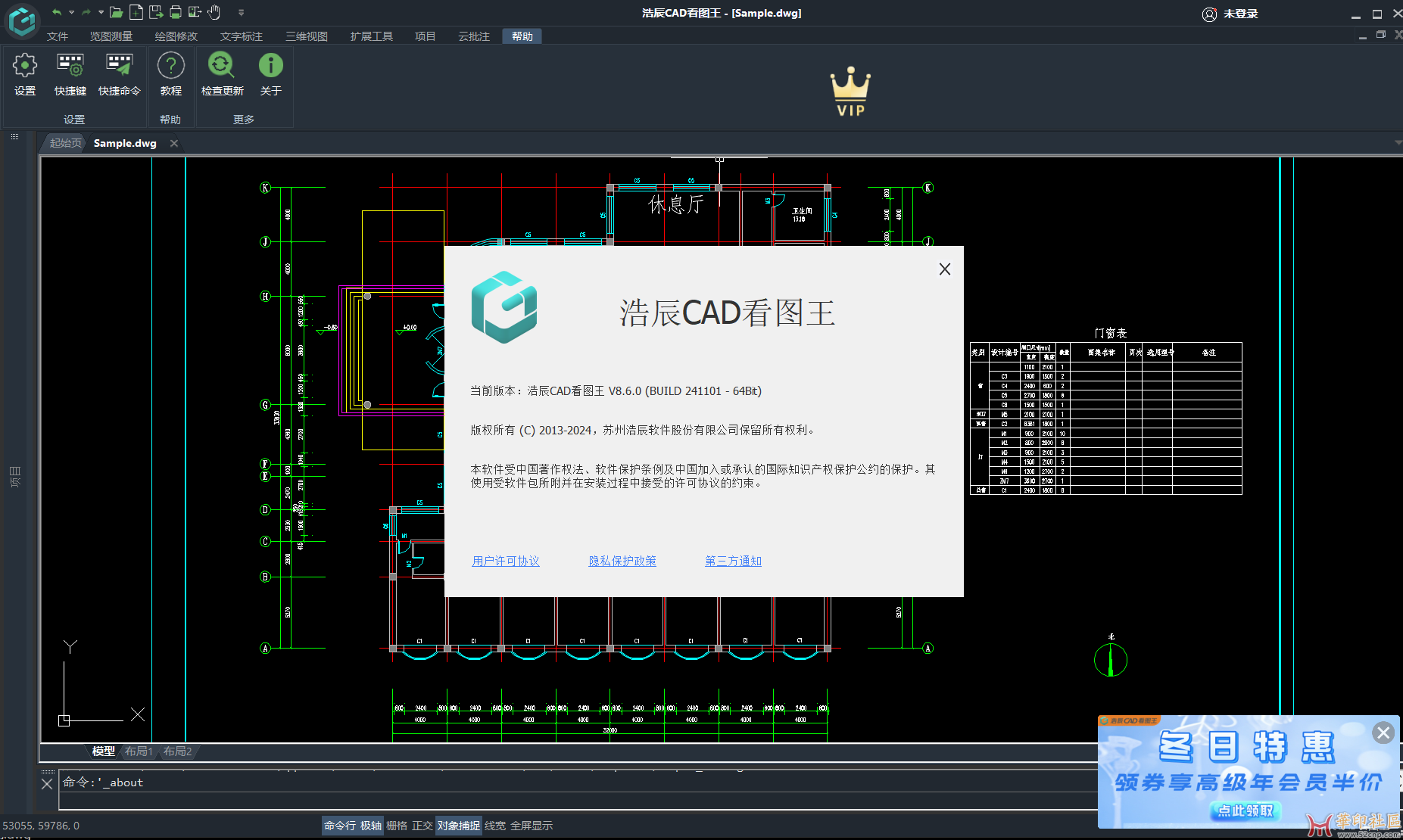The image size is (1403, 840).
Task: Toggle 栅格 grid display
Action: click(397, 826)
